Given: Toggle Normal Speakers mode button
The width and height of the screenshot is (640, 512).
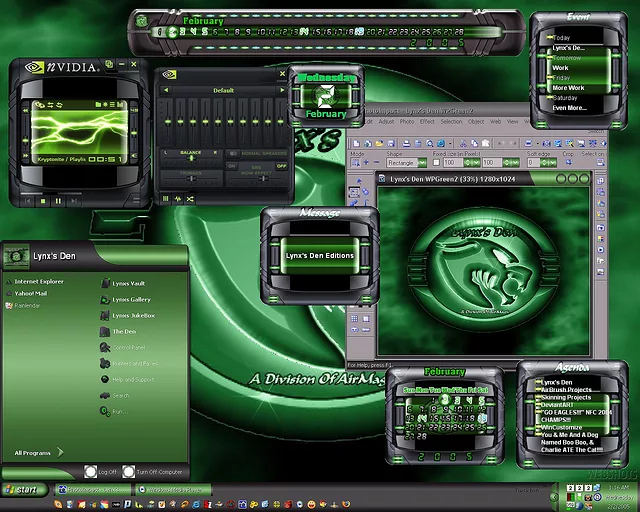Looking at the screenshot, I should (233, 154).
